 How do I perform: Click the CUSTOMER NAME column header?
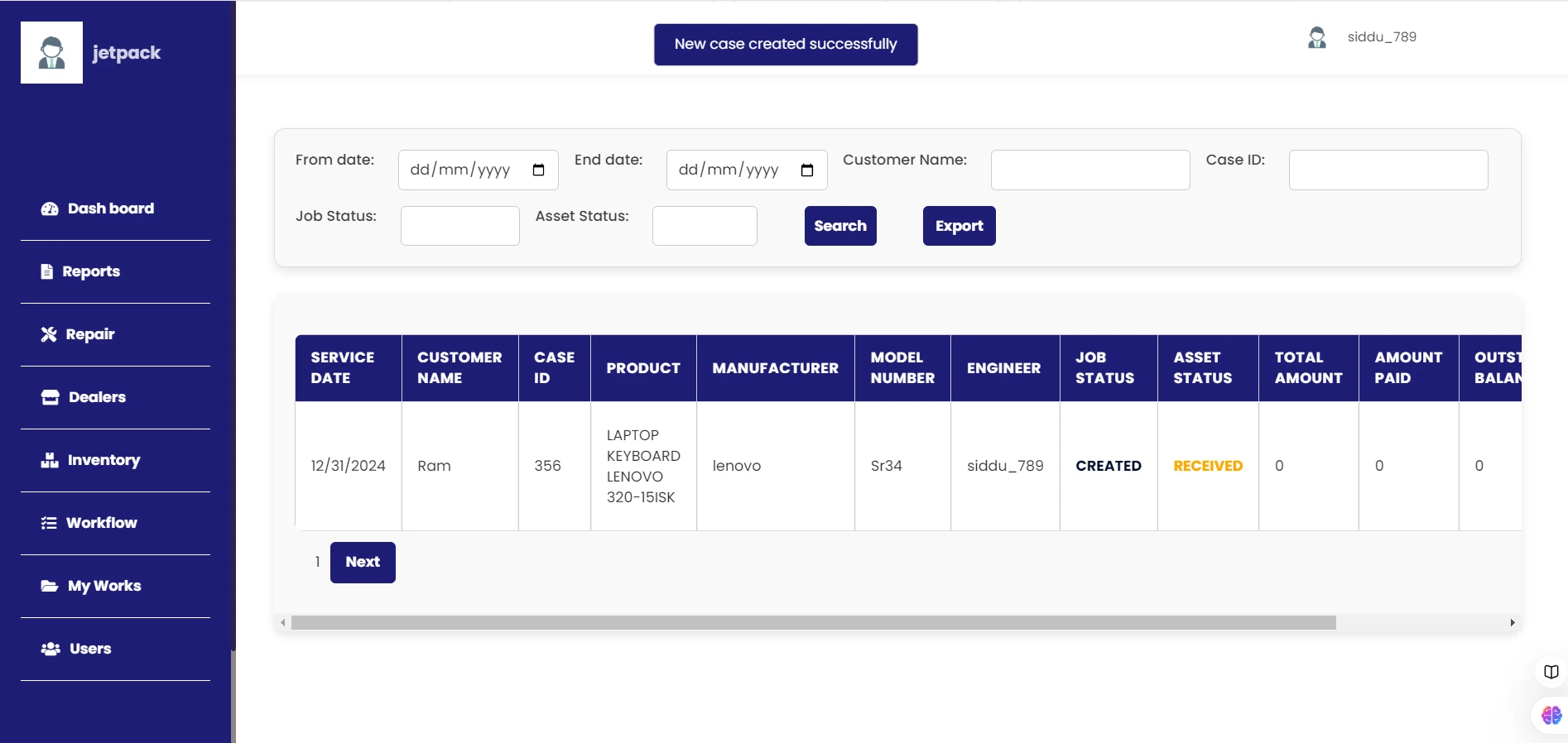460,368
